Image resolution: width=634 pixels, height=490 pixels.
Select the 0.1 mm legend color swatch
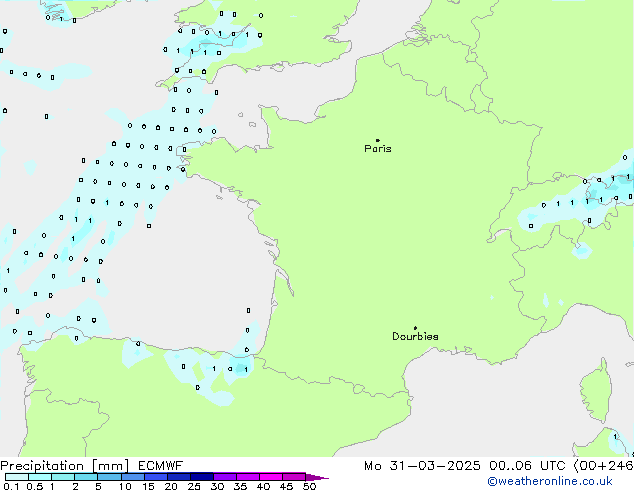tap(17, 477)
